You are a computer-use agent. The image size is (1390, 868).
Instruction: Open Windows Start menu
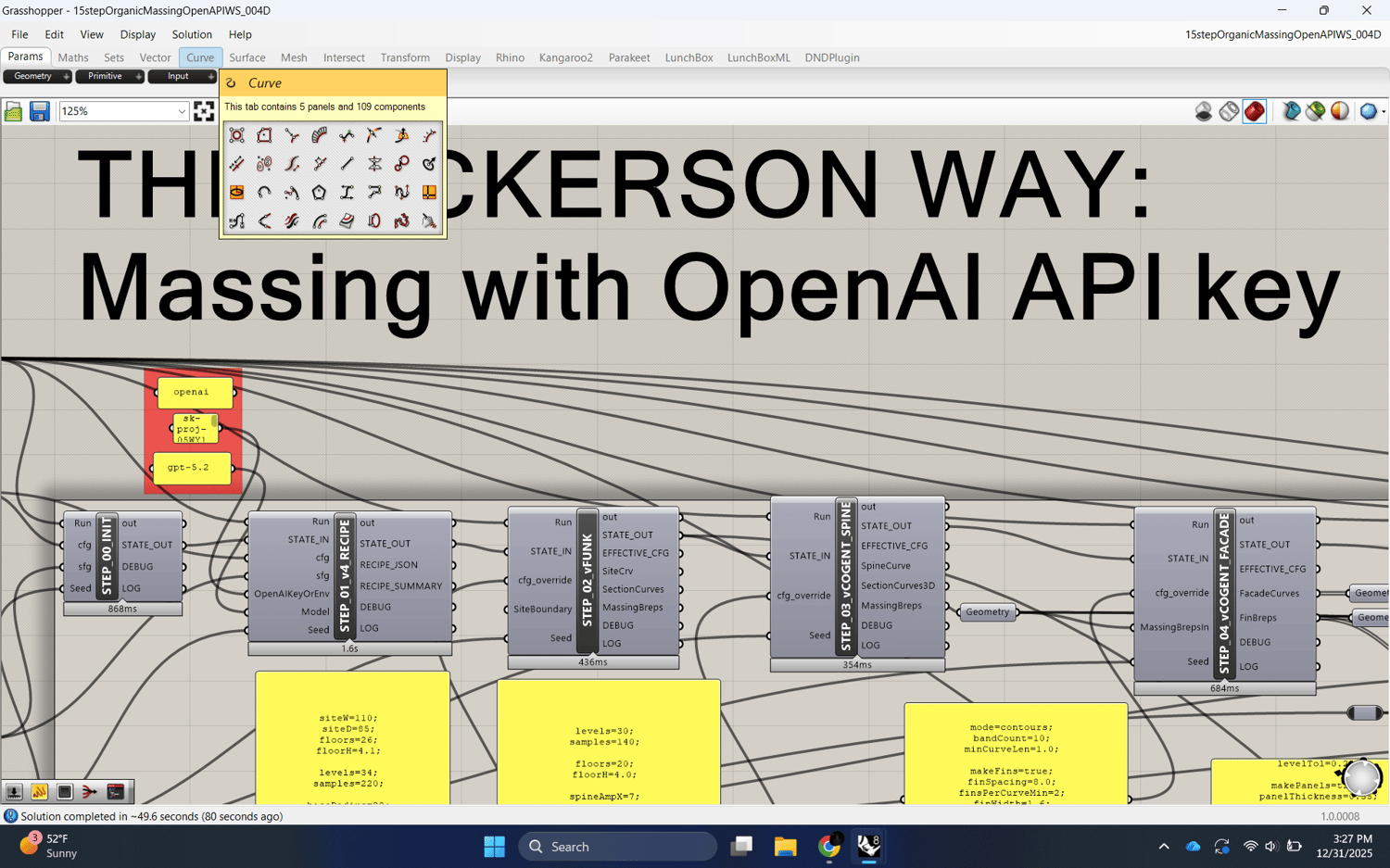point(494,847)
